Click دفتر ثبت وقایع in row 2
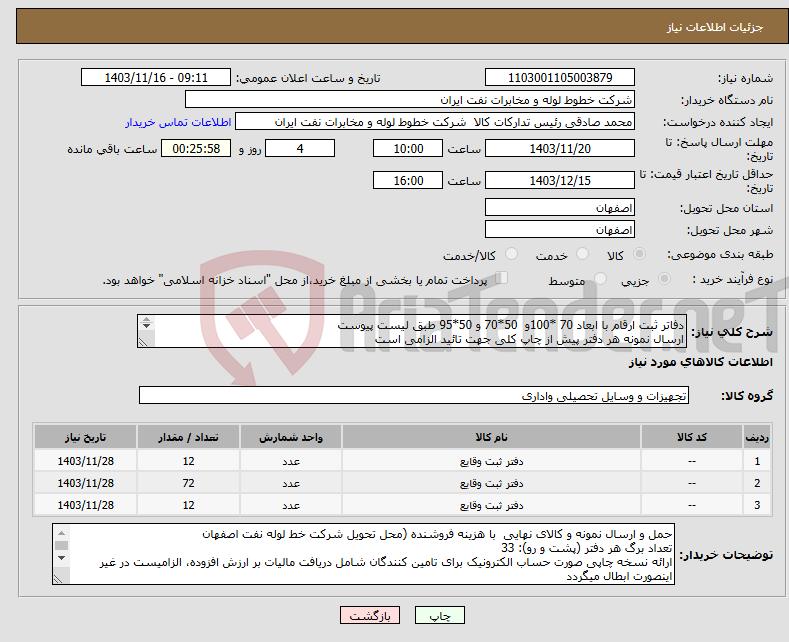Image resolution: width=789 pixels, height=642 pixels. click(491, 484)
